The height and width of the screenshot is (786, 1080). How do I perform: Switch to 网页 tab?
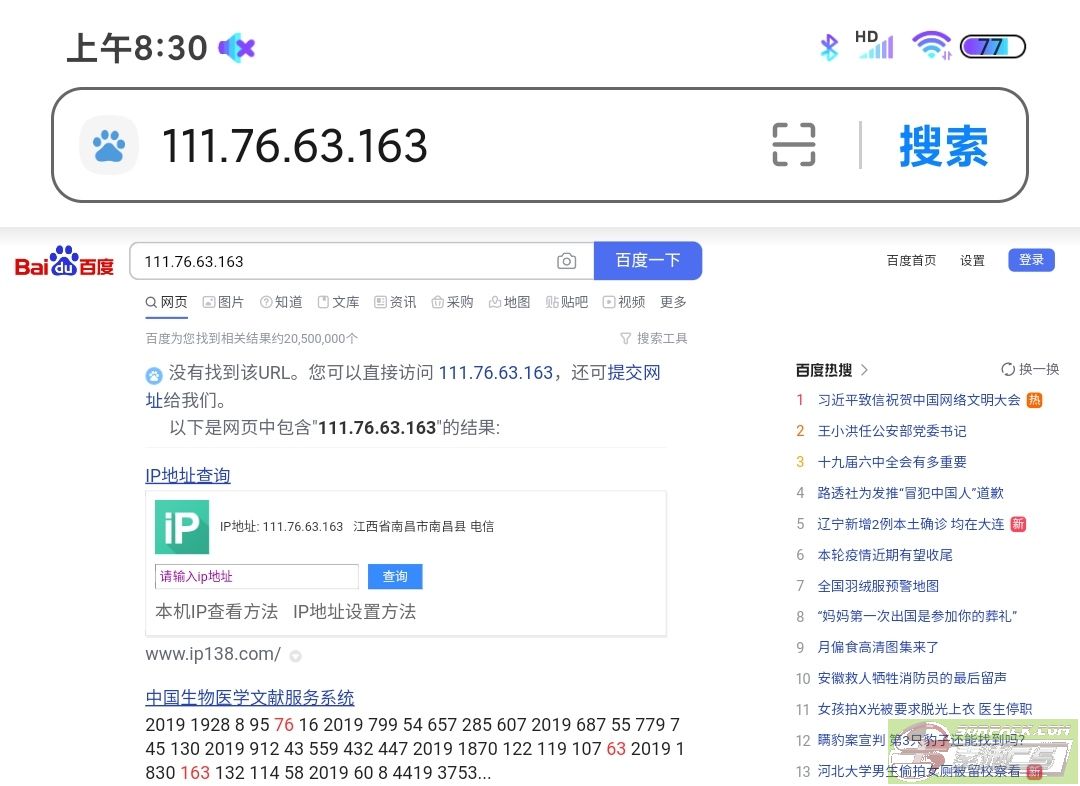point(166,302)
